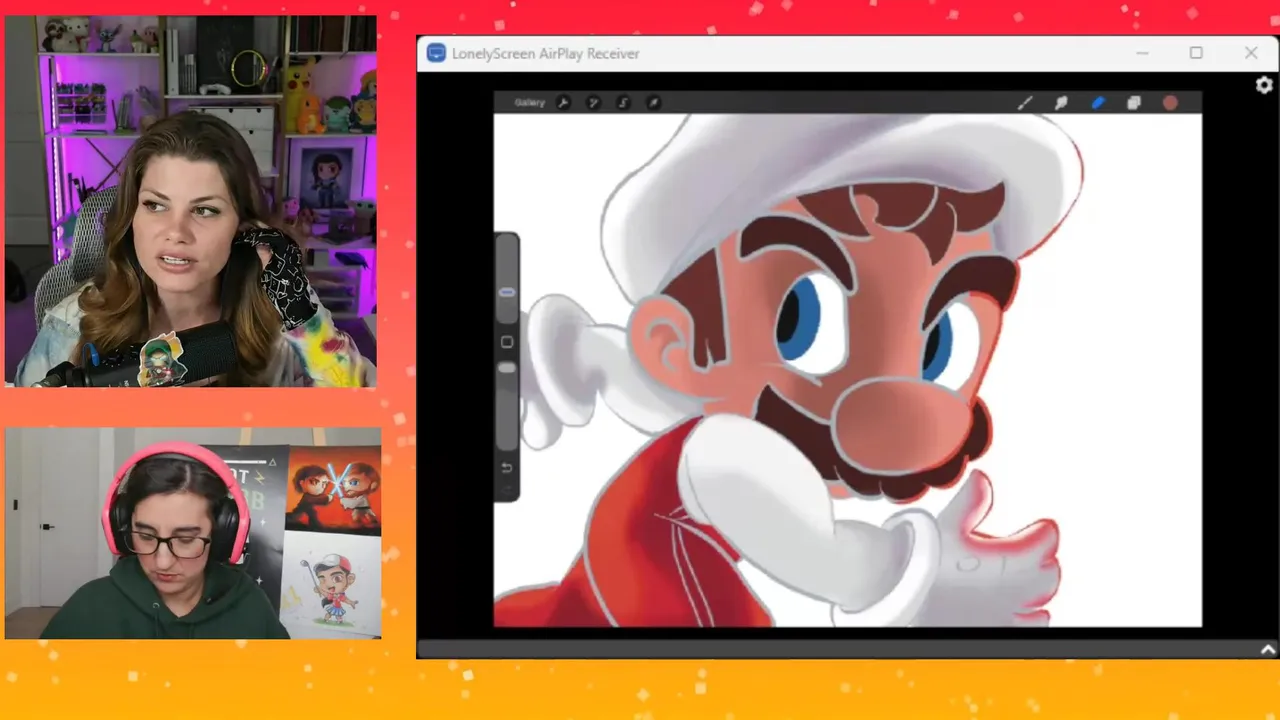Viewport: 1280px width, 720px height.
Task: Open the Layers panel icon
Action: [x=1134, y=102]
